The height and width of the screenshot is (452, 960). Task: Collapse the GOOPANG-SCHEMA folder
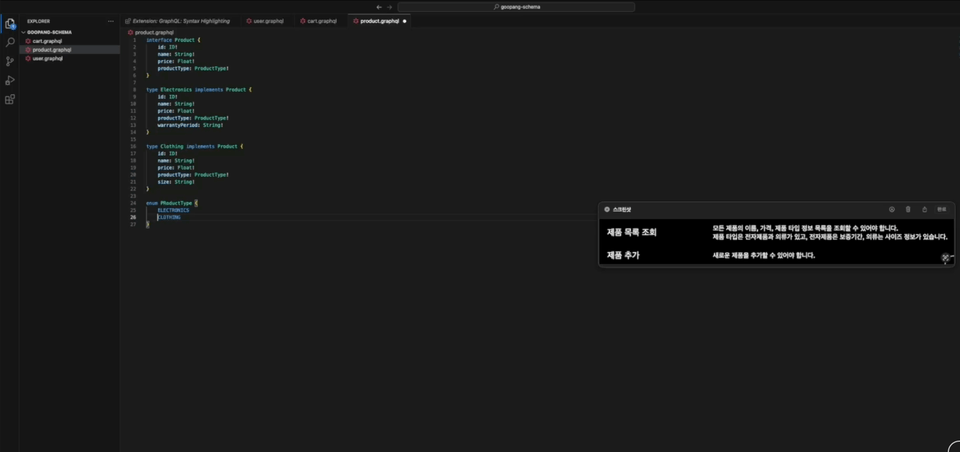(x=49, y=32)
